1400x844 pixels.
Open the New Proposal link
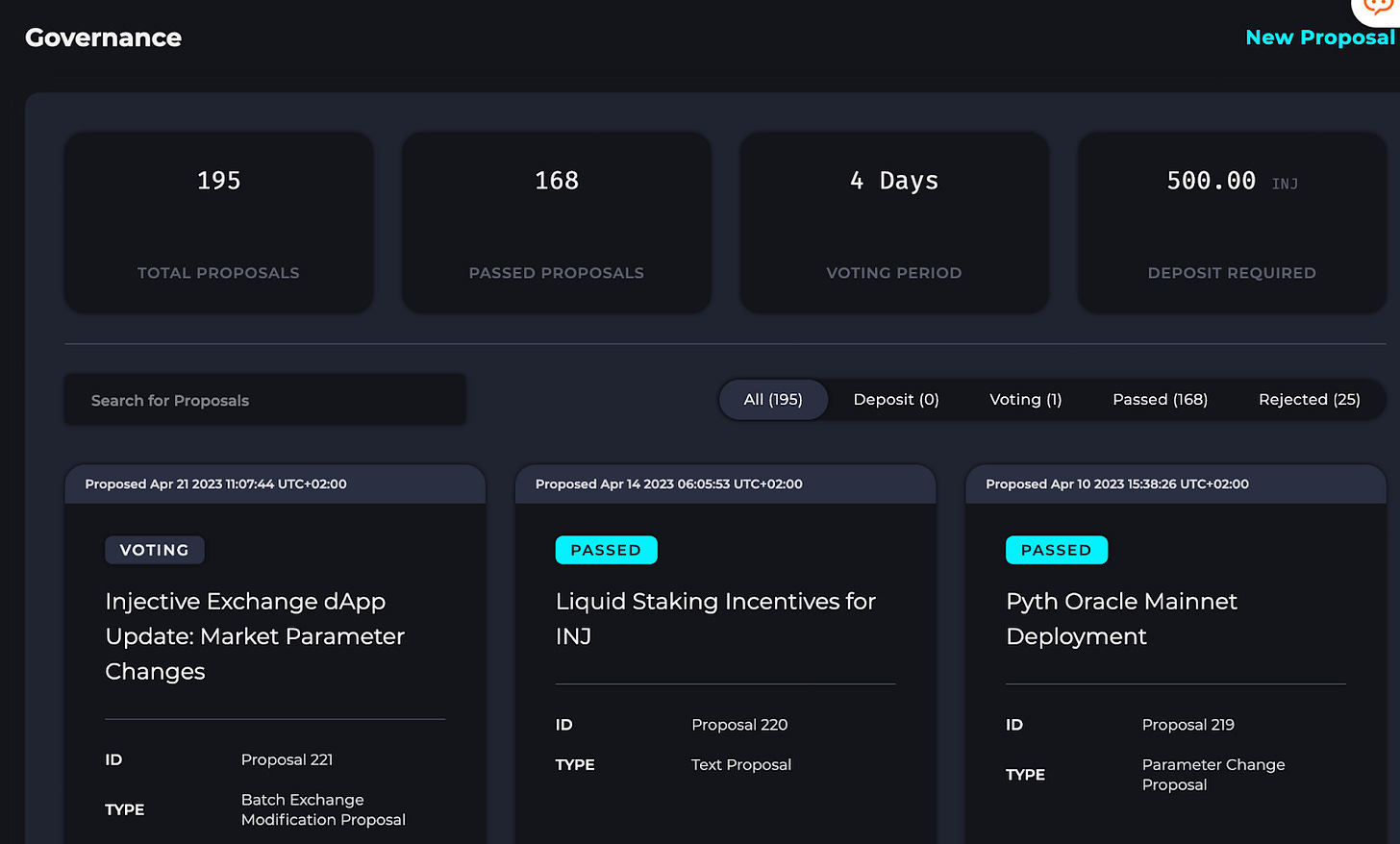coord(1319,37)
